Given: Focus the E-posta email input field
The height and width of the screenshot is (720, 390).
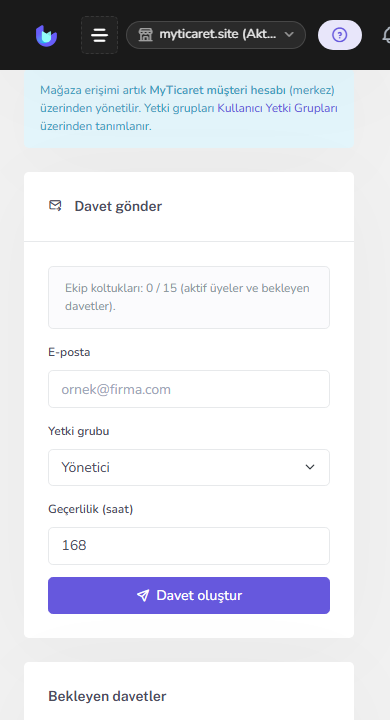Looking at the screenshot, I should 189,389.
